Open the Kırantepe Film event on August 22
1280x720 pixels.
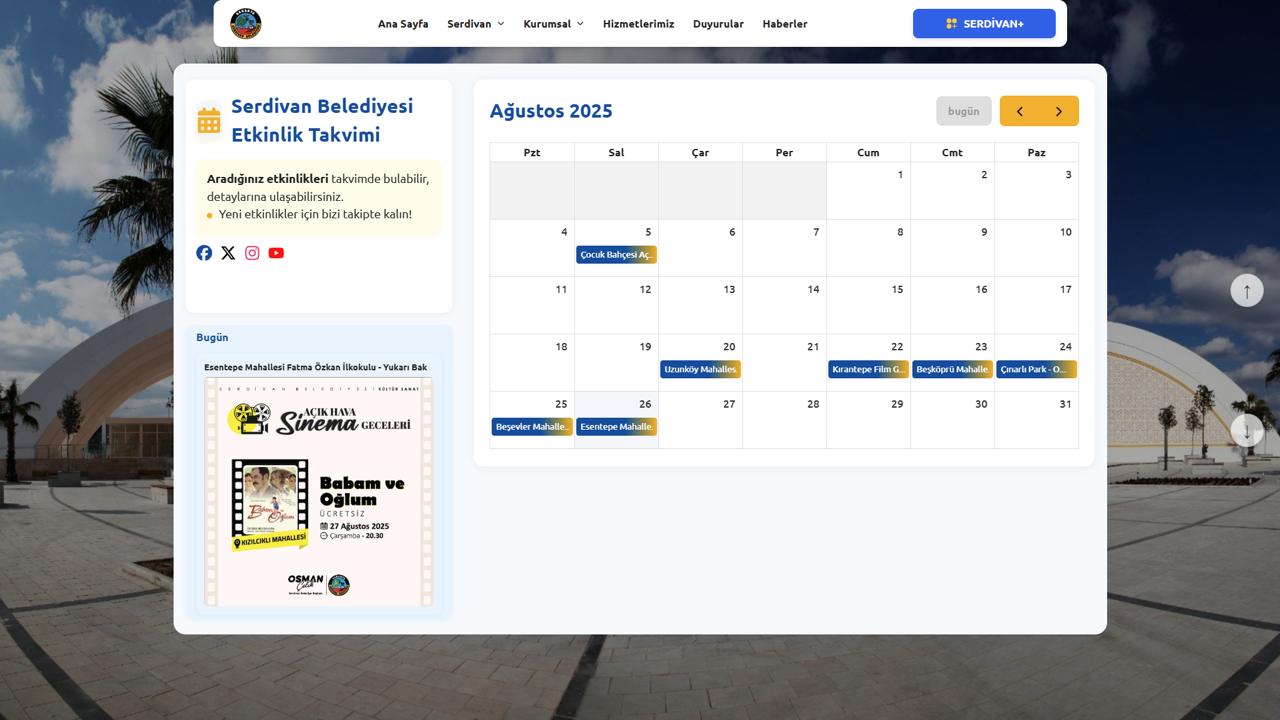pos(868,369)
